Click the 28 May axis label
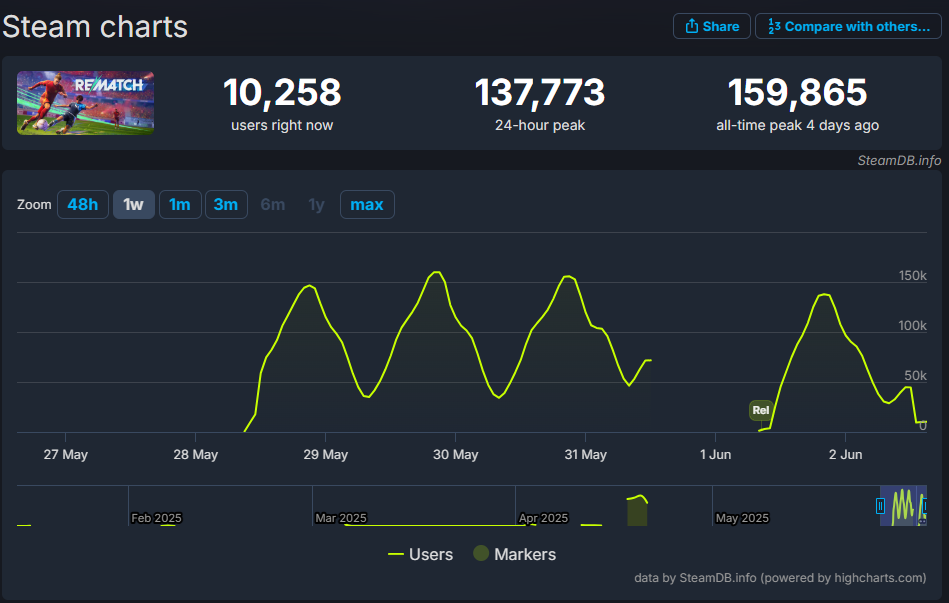 pos(195,455)
